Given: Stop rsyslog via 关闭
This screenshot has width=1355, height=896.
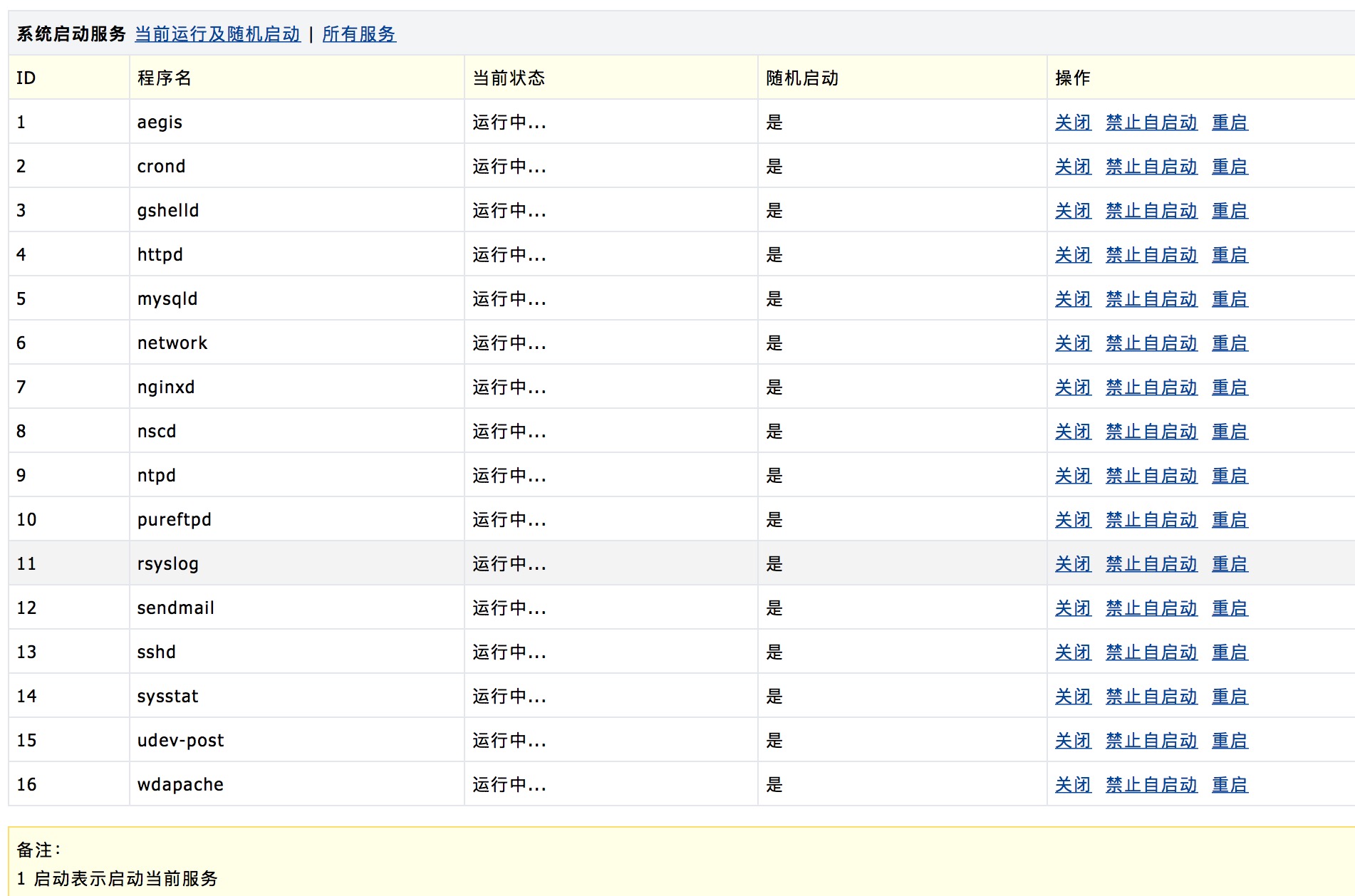Looking at the screenshot, I should point(1073,564).
